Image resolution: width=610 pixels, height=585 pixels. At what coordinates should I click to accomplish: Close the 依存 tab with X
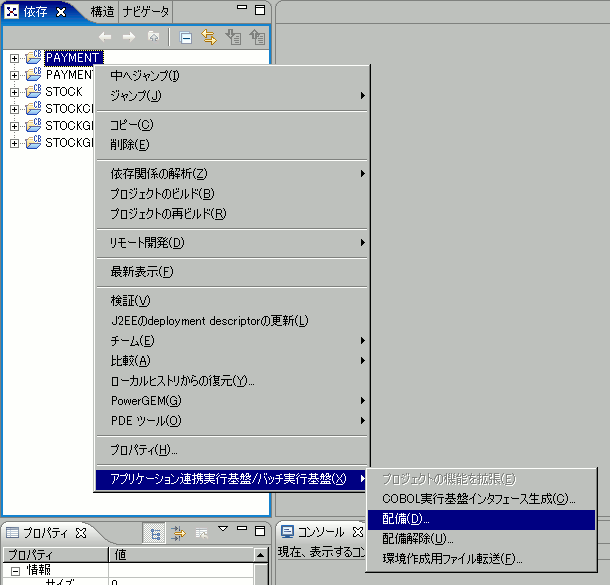(61, 12)
